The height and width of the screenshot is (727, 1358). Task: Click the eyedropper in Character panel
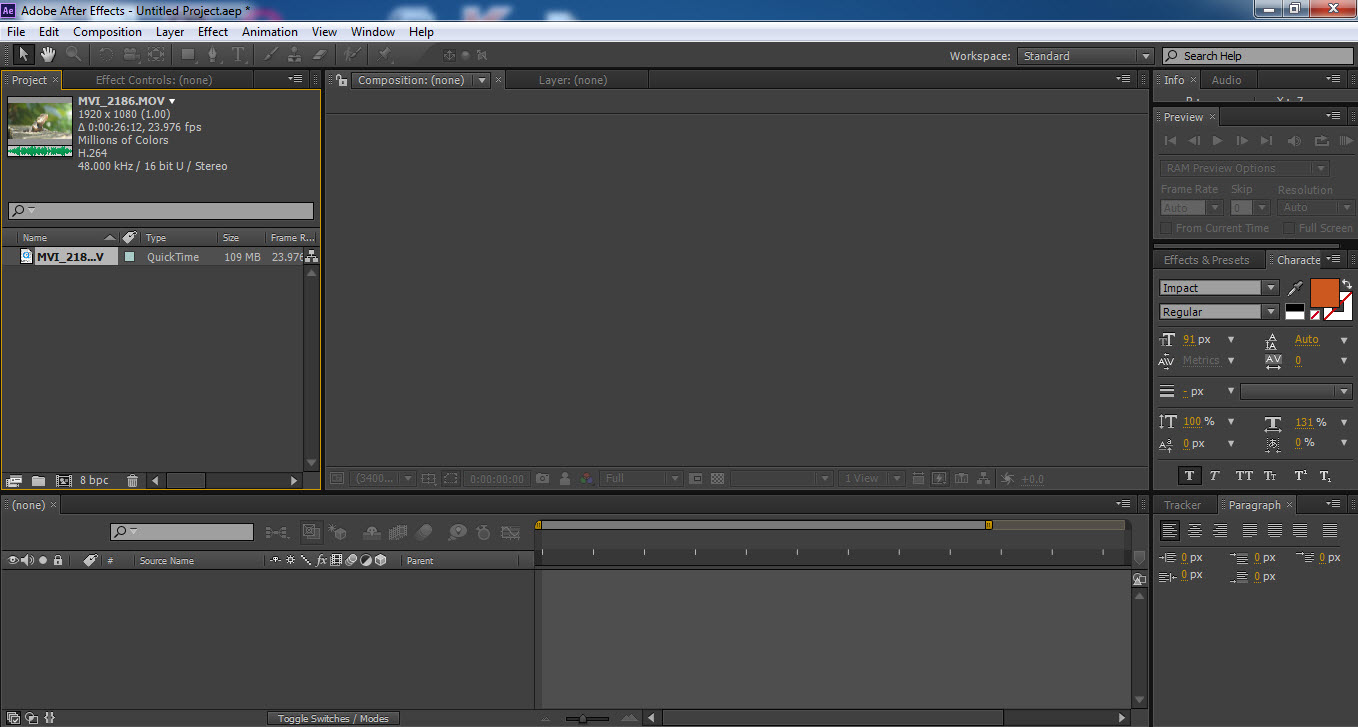(1295, 288)
